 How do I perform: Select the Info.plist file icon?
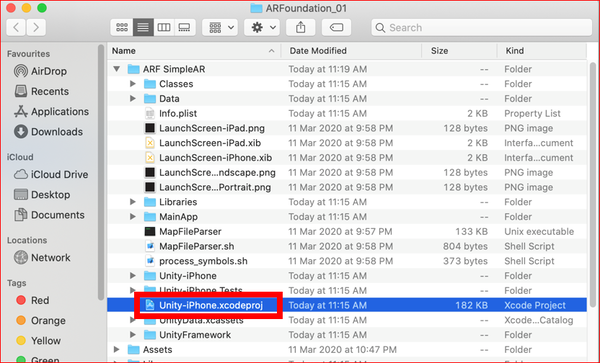(x=150, y=113)
